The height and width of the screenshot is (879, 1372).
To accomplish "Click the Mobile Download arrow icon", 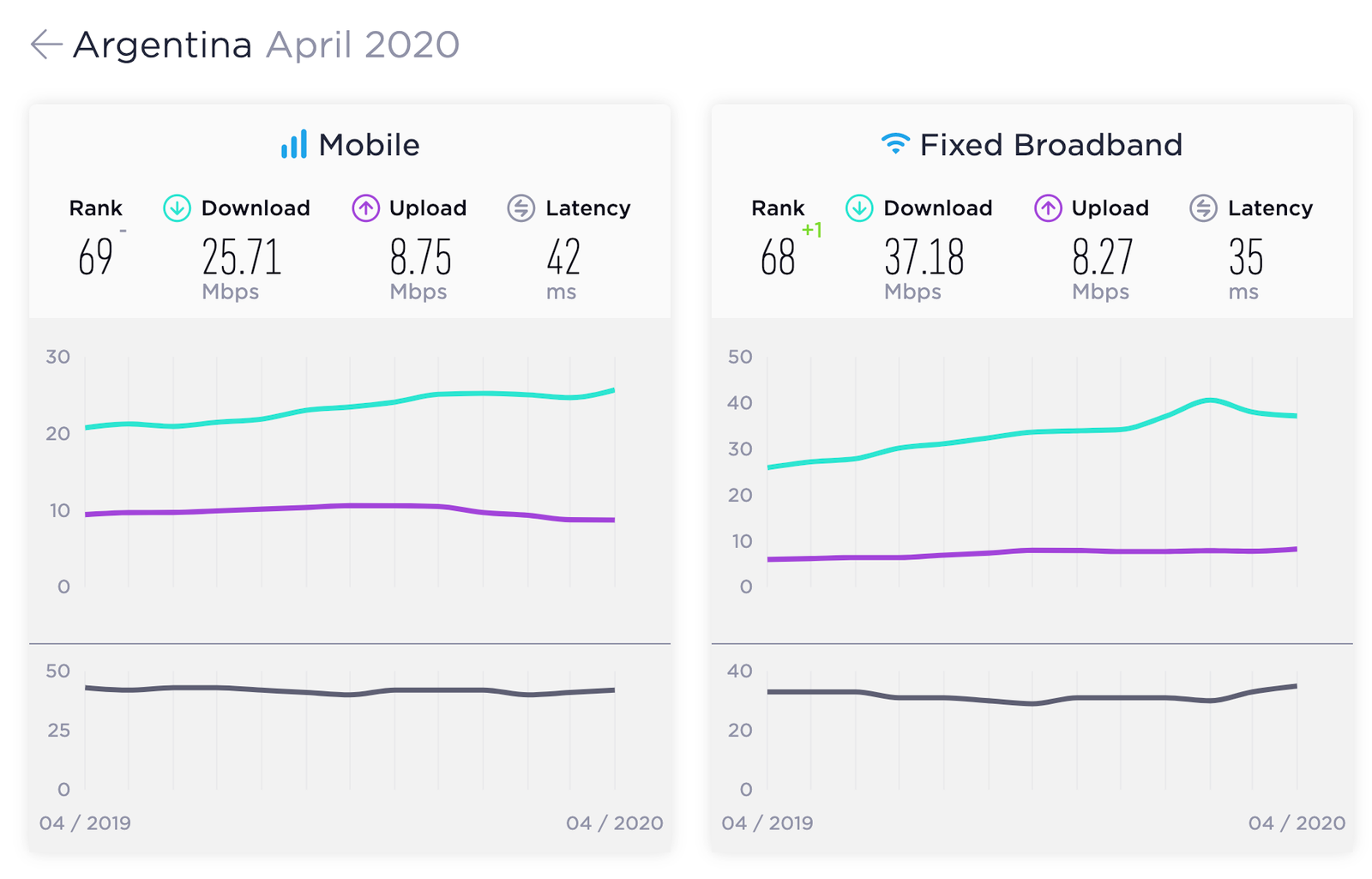I will [x=177, y=208].
